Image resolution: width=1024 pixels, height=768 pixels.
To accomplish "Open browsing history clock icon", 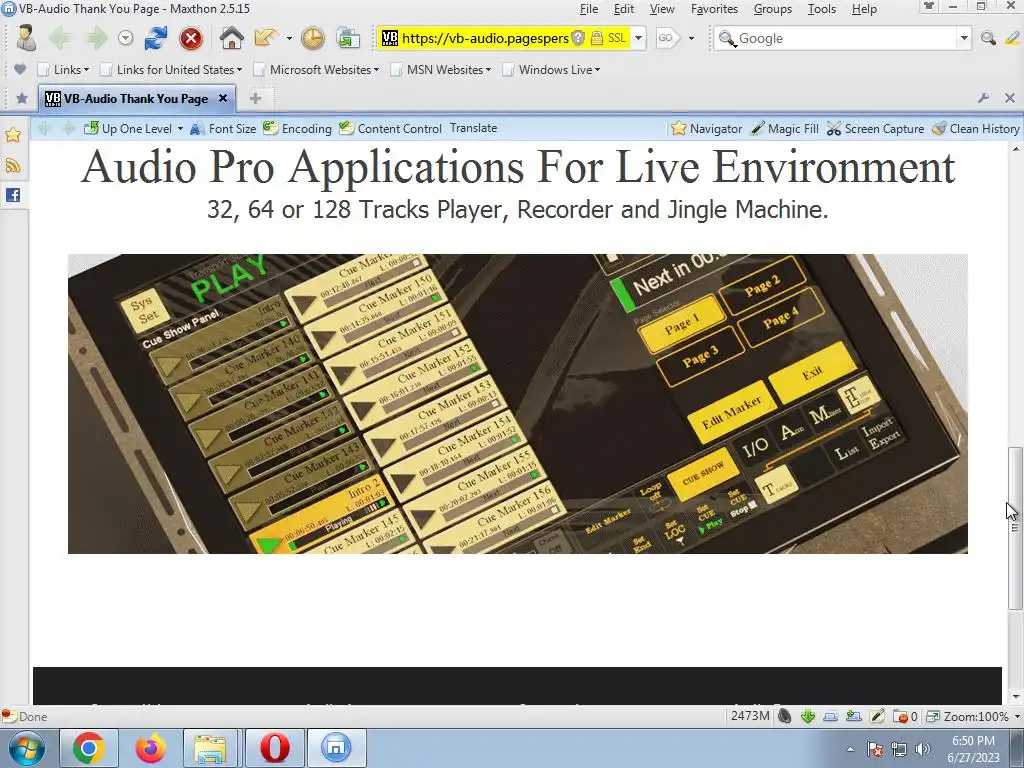I will (x=313, y=39).
